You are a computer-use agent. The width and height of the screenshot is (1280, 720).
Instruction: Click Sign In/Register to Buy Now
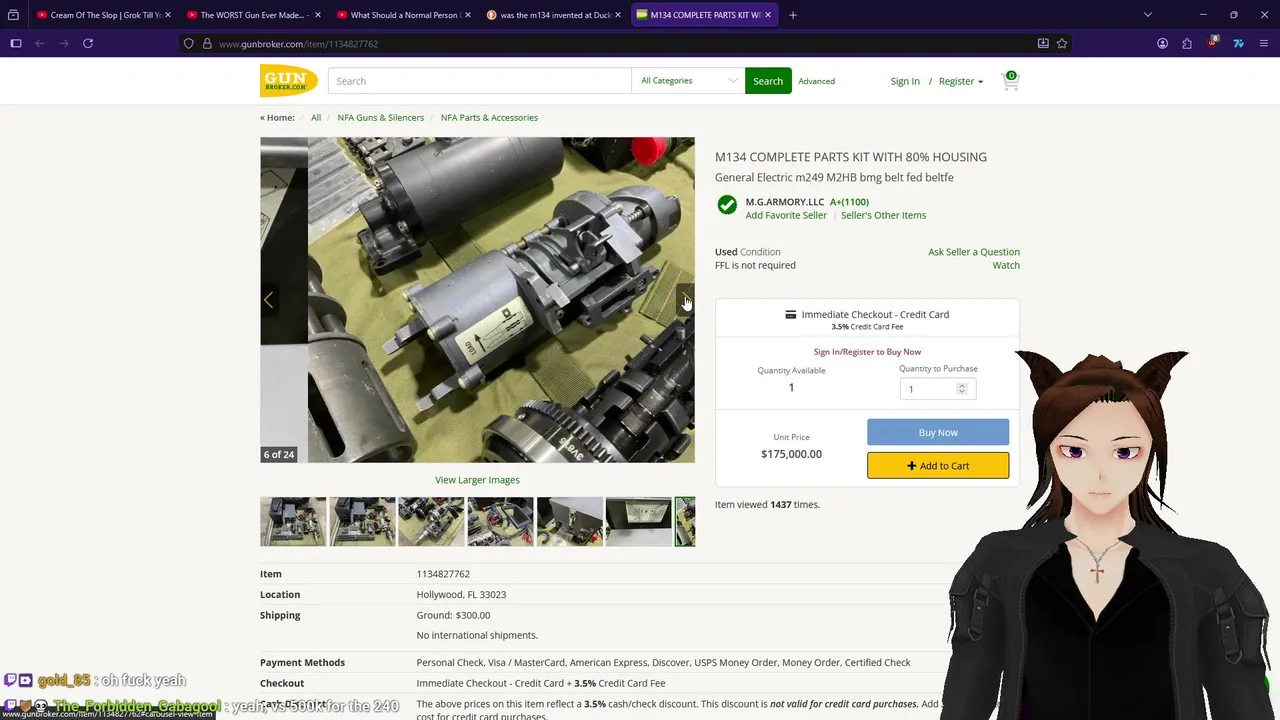(867, 352)
